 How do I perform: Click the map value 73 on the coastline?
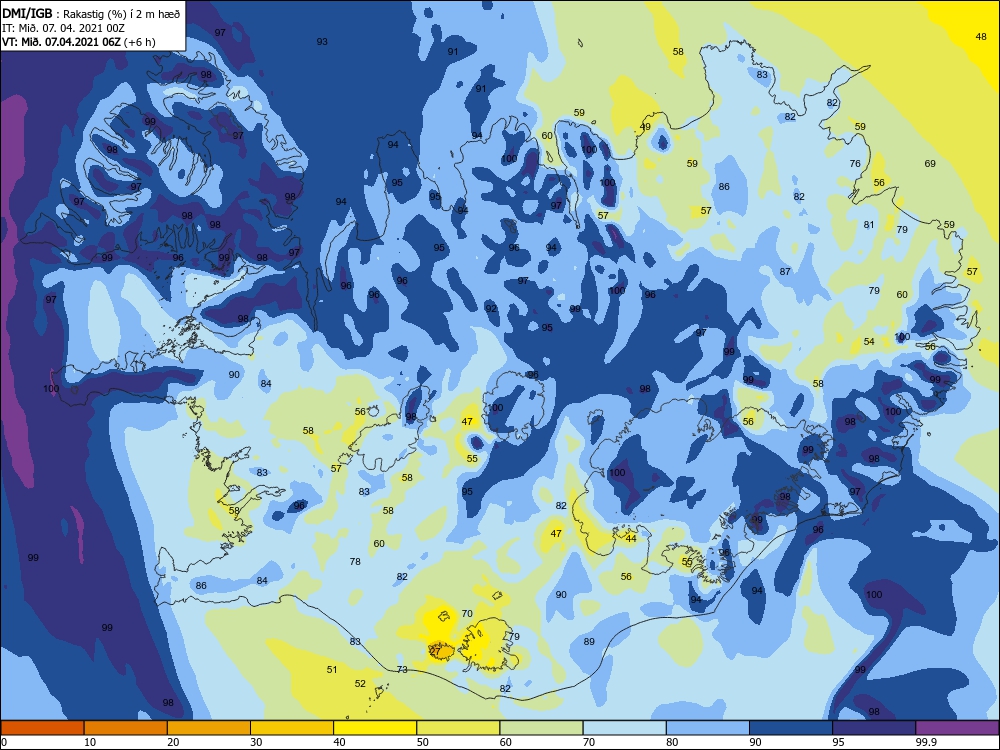tap(402, 669)
